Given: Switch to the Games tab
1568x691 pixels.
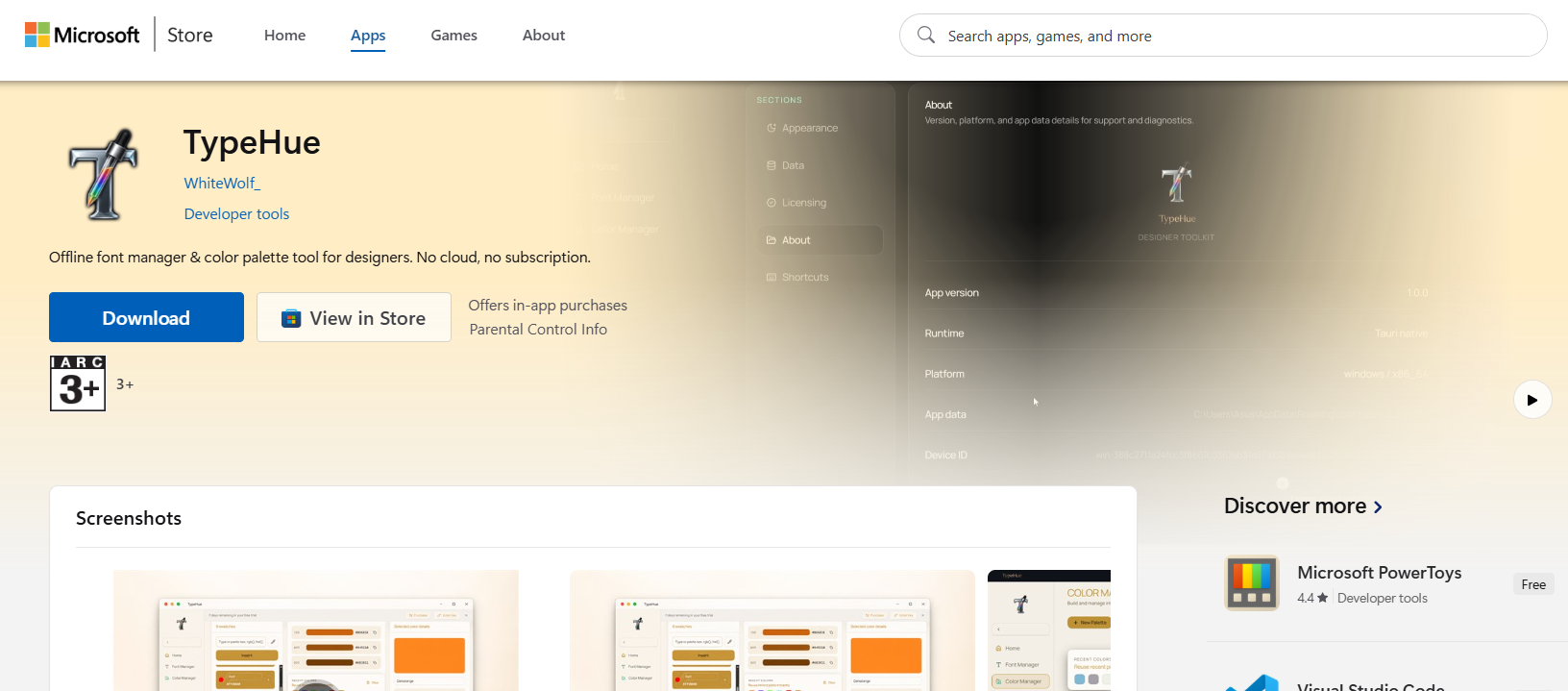Looking at the screenshot, I should pos(453,35).
